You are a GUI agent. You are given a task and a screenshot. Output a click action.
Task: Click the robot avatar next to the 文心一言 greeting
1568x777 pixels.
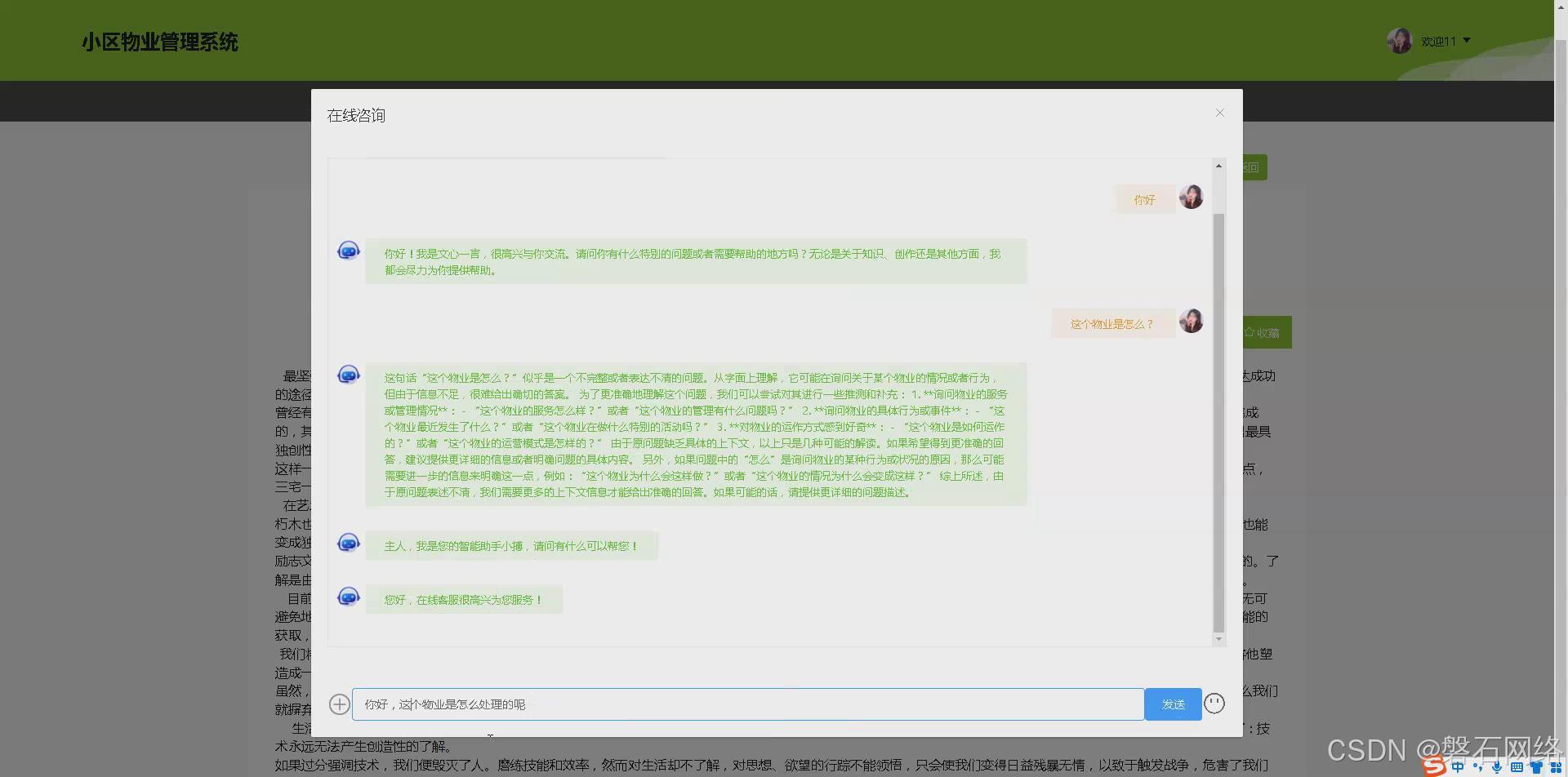(349, 251)
